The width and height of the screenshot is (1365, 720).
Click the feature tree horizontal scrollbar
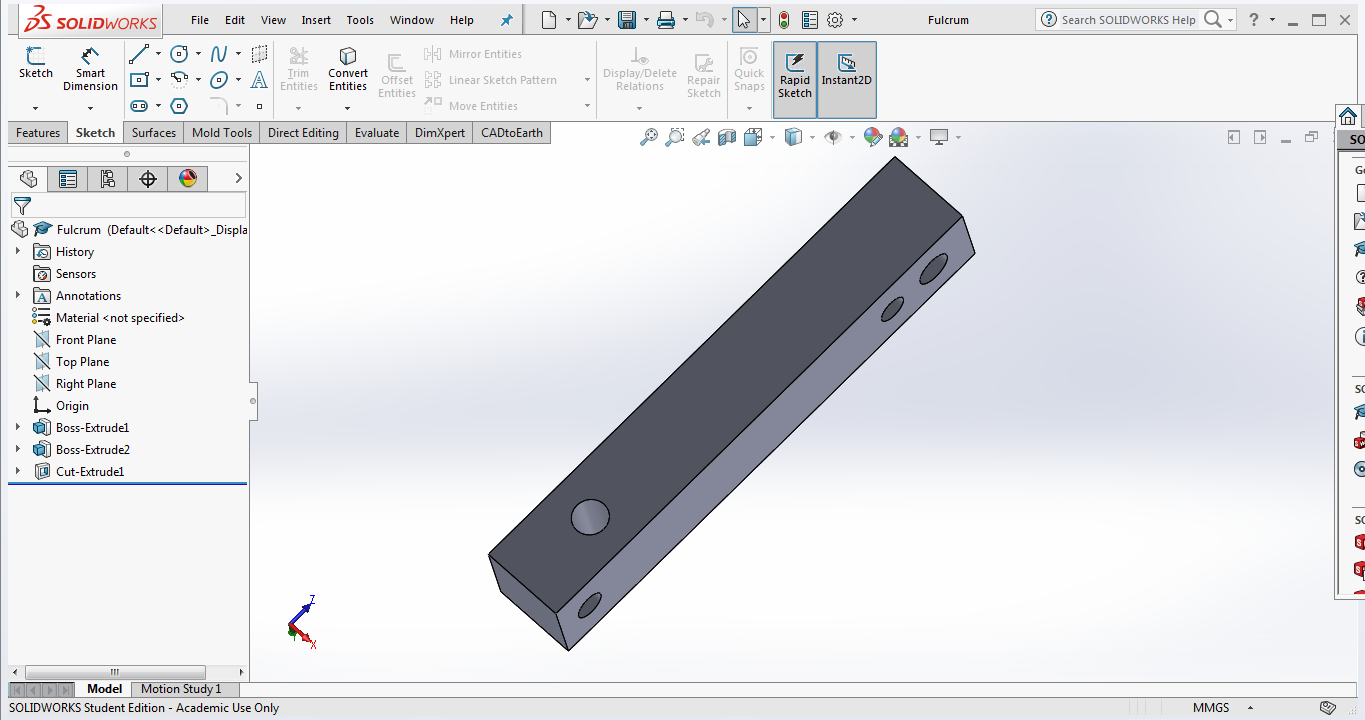115,672
